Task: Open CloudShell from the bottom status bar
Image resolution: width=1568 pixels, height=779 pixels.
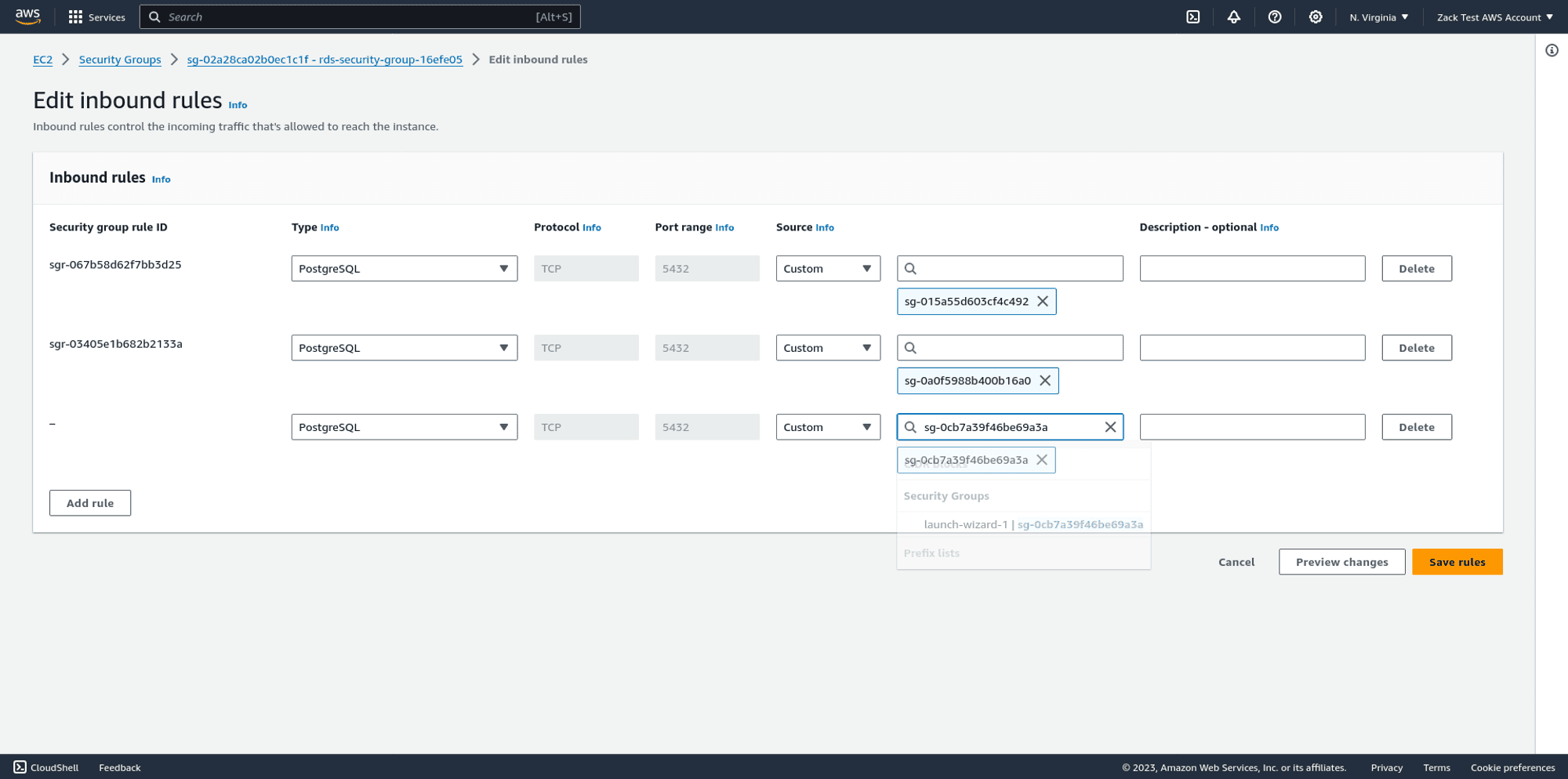Action: (46, 767)
